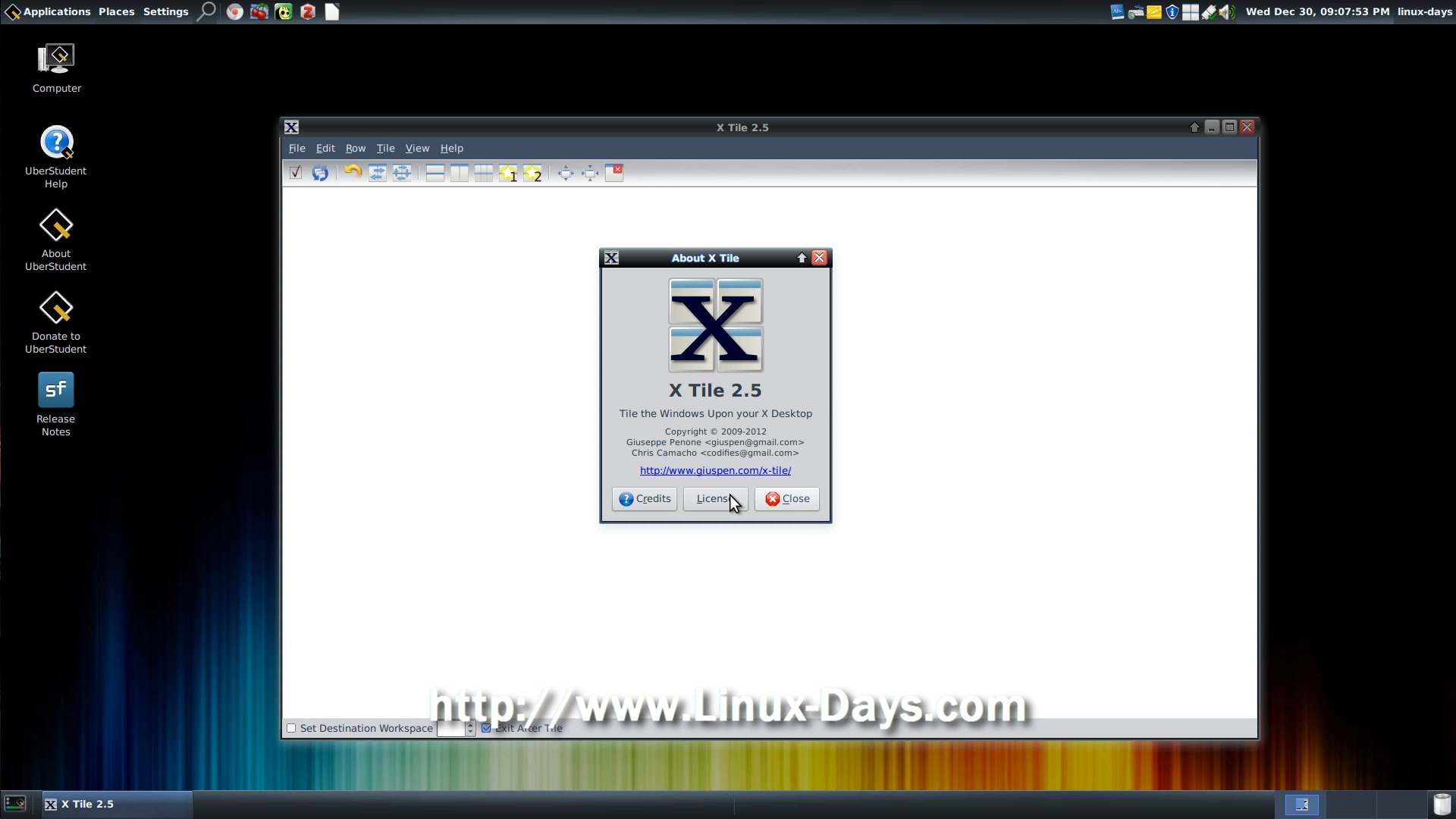Open Release Notes desktop icon
Viewport: 1456px width, 819px height.
(56, 404)
